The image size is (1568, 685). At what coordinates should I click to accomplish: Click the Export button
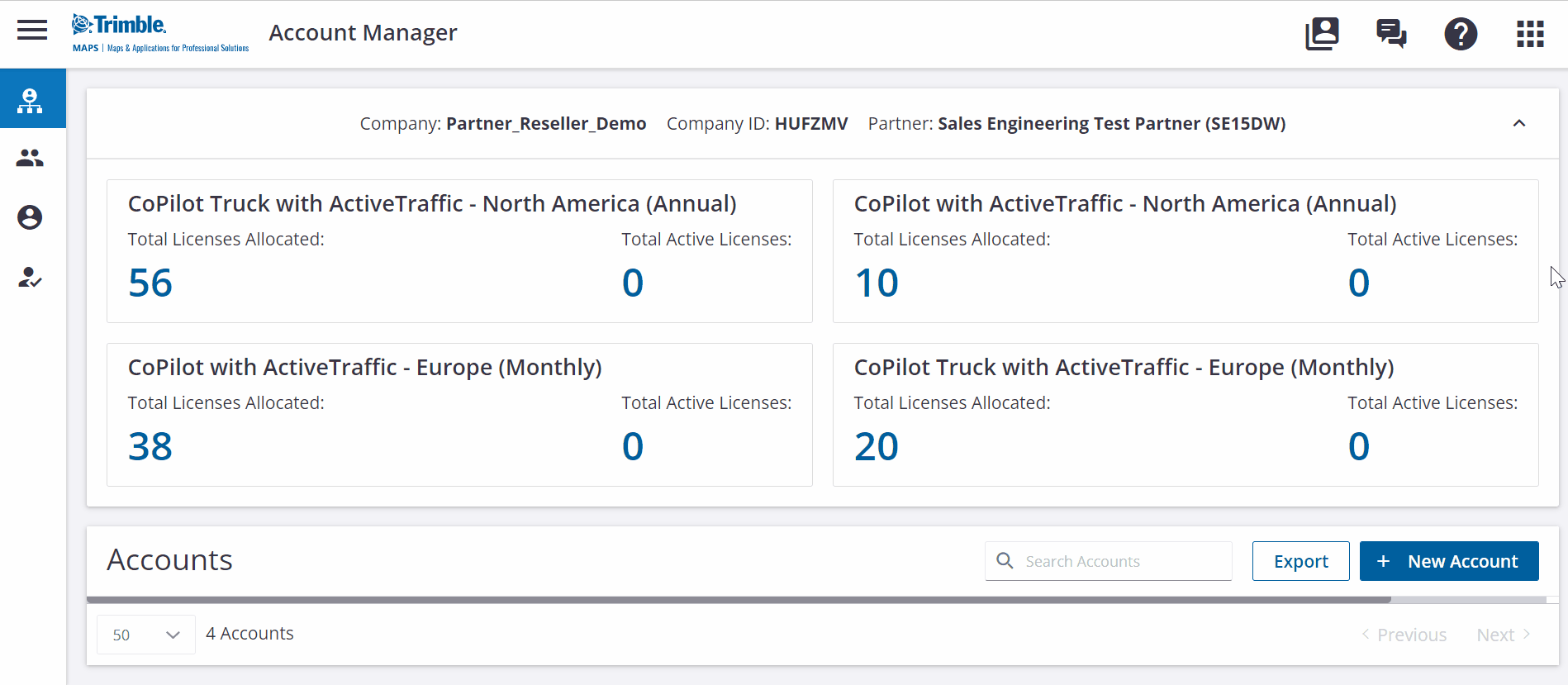pyautogui.click(x=1300, y=561)
